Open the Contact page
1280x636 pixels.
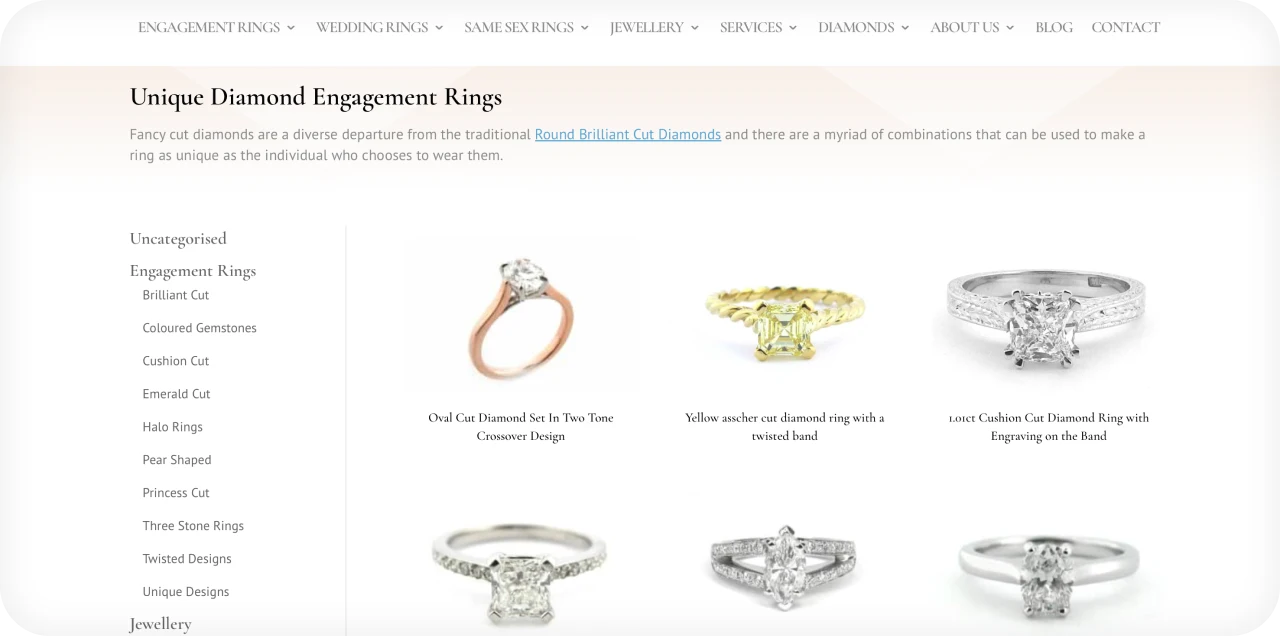tap(1126, 28)
